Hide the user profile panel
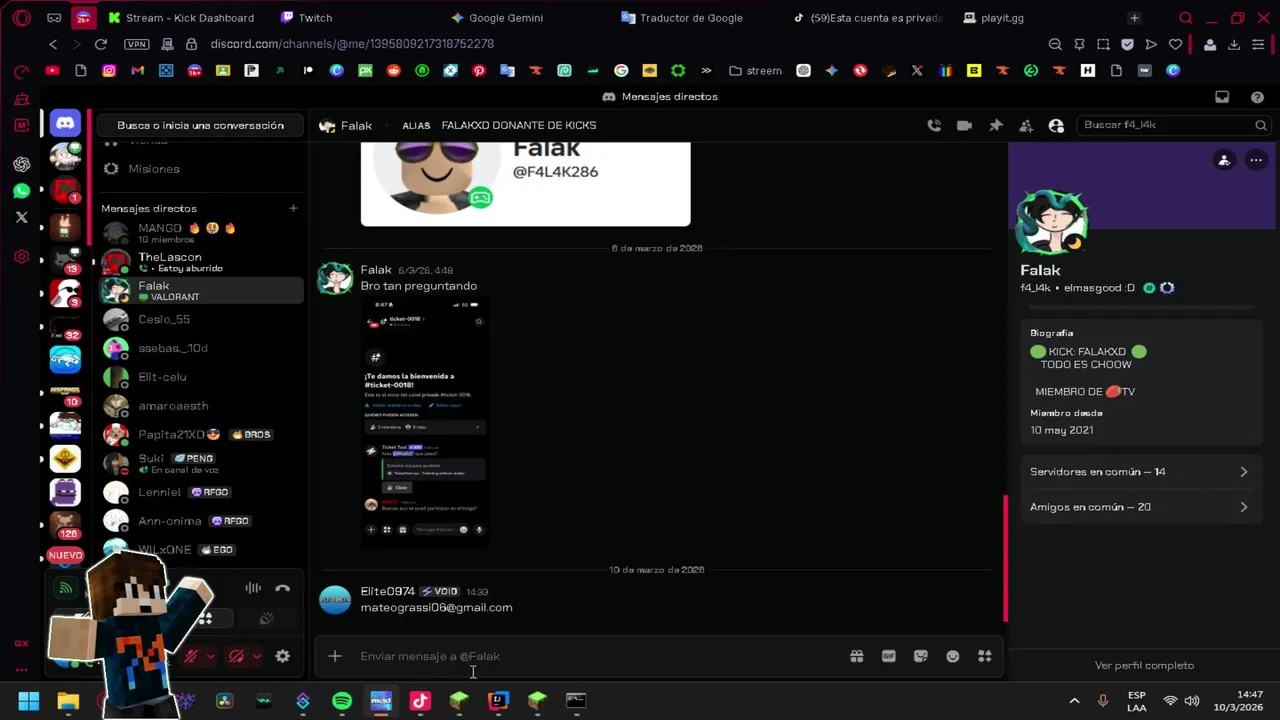This screenshot has width=1280, height=720. pos(1056,125)
